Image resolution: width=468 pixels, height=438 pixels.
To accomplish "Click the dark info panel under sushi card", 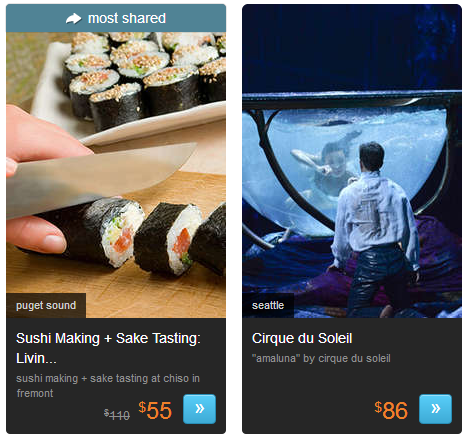I will (x=116, y=376).
